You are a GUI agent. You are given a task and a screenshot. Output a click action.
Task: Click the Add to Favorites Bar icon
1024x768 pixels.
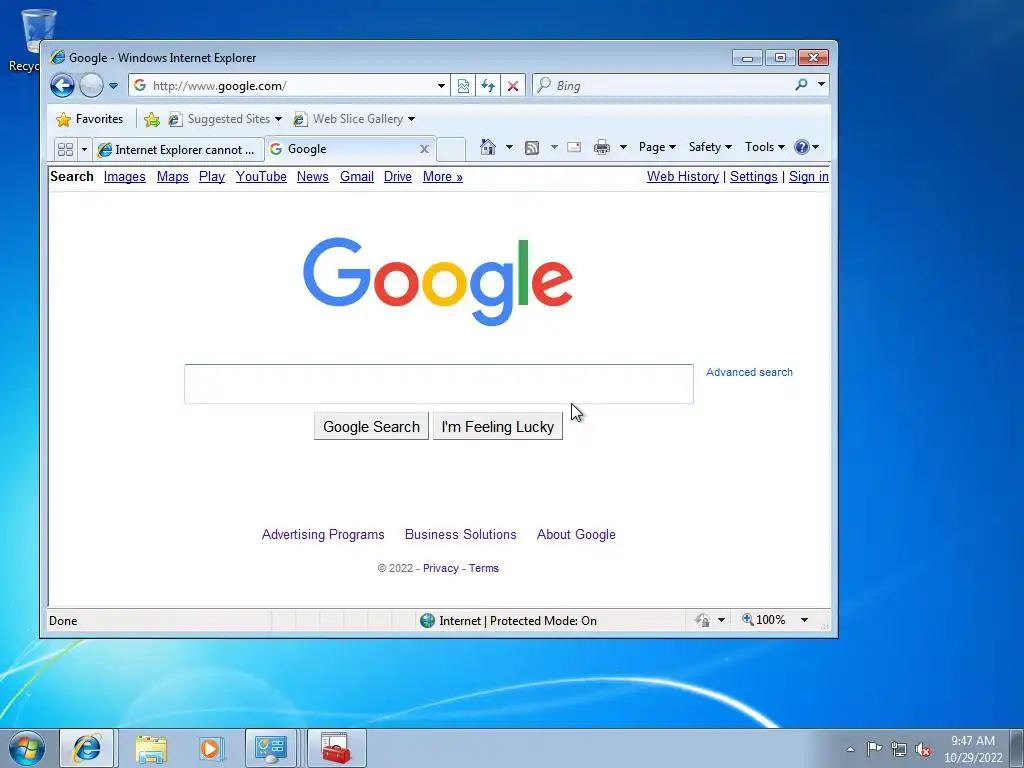pos(152,119)
